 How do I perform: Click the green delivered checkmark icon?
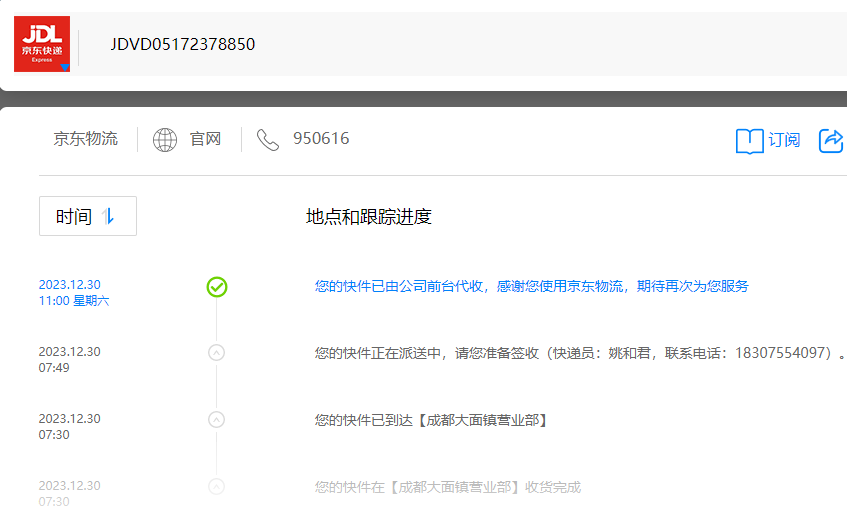click(x=217, y=287)
